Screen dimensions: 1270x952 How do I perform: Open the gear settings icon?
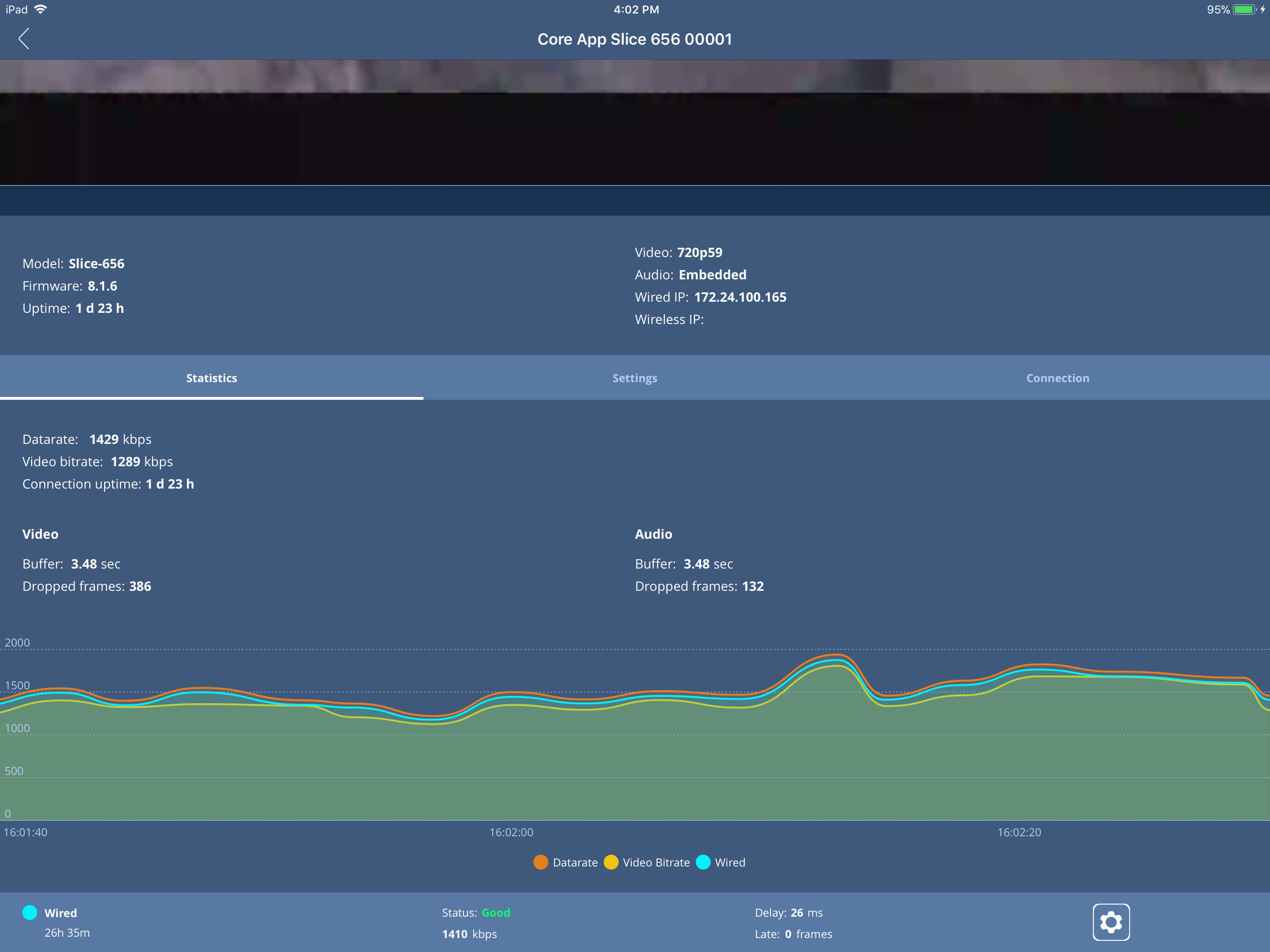click(1111, 922)
